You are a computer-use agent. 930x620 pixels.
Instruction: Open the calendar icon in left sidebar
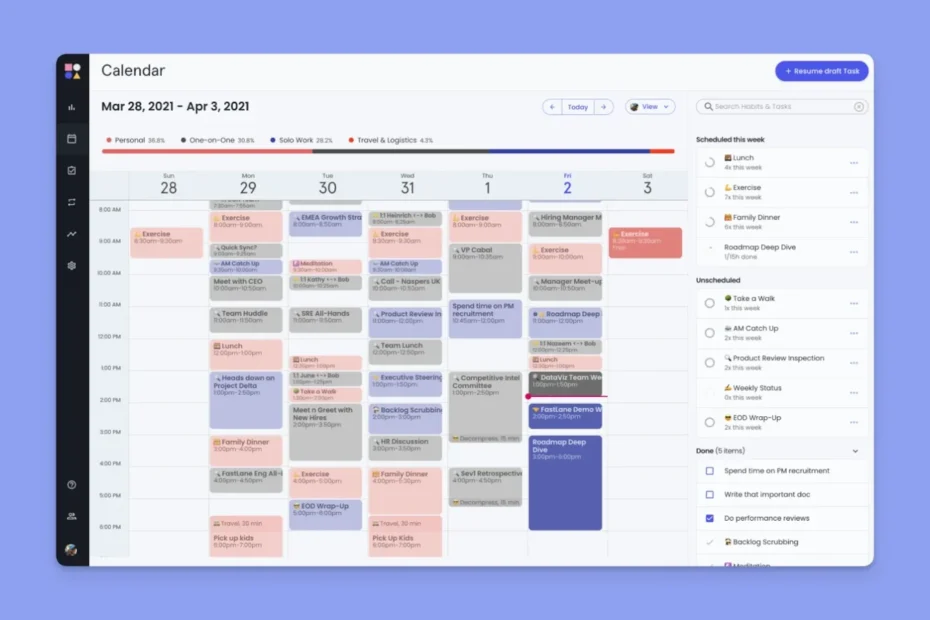(72, 139)
